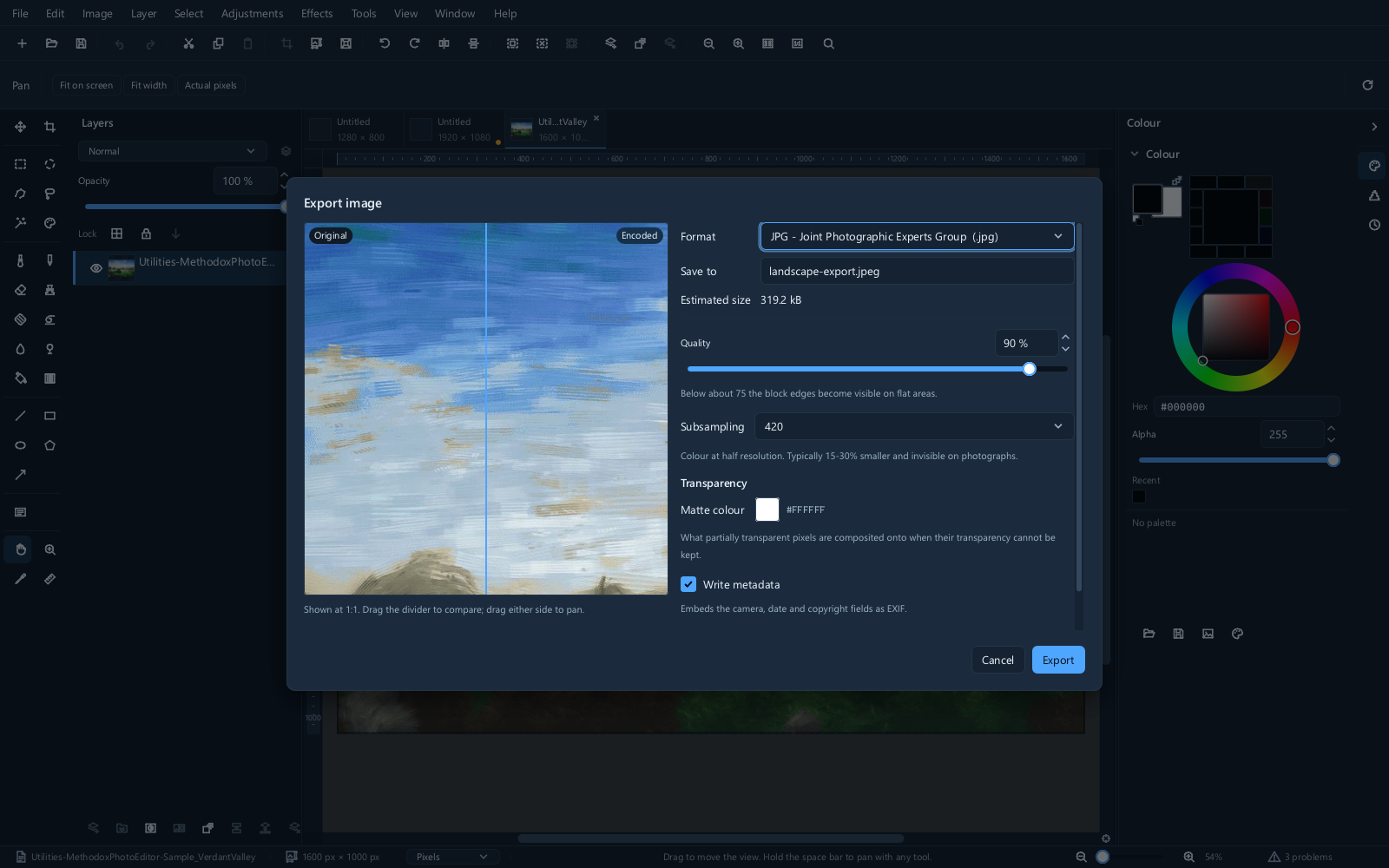
Task: Click the search magnifier icon in toolbar
Action: 828,43
